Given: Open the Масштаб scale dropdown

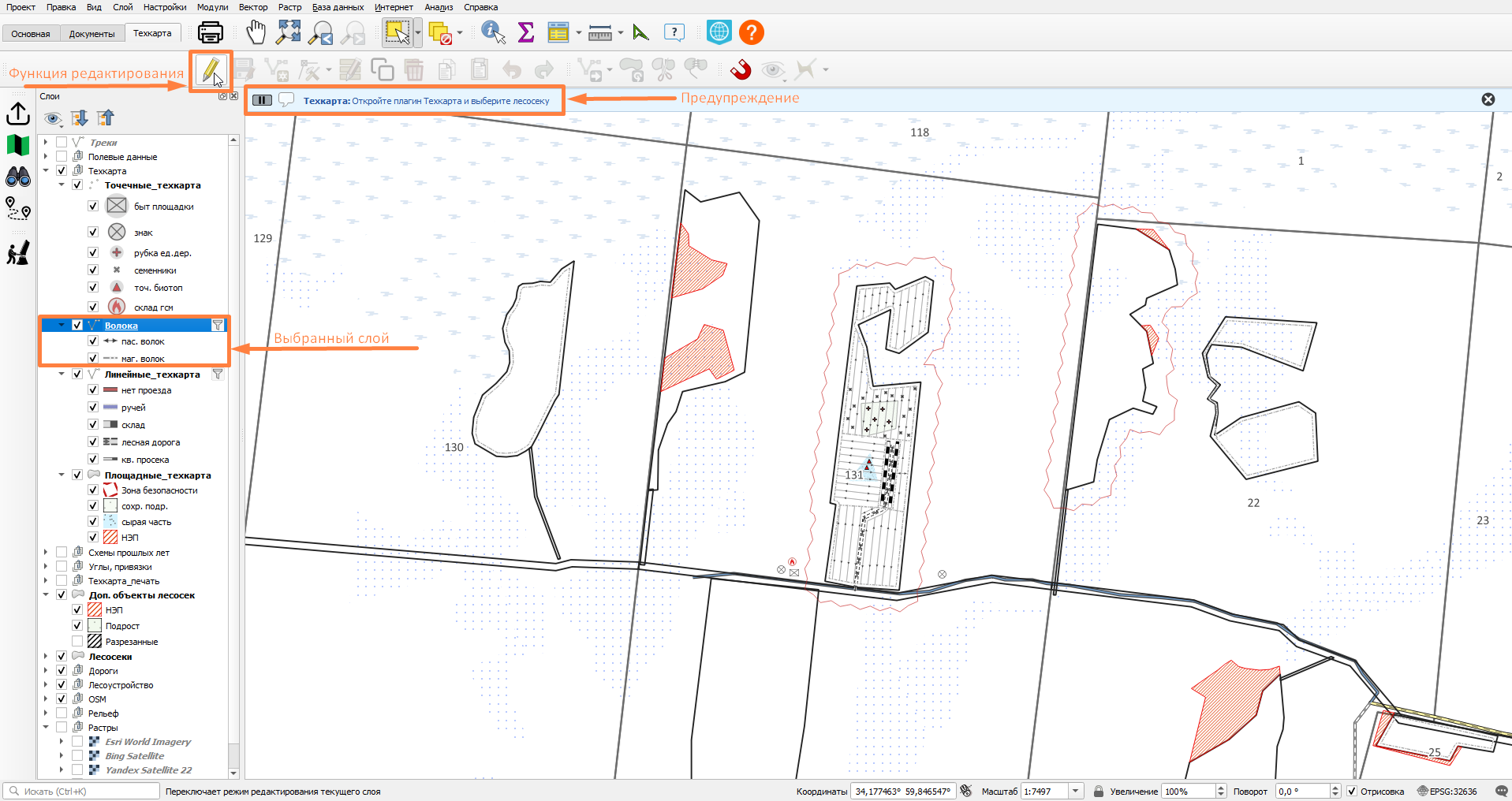Looking at the screenshot, I should [1075, 791].
